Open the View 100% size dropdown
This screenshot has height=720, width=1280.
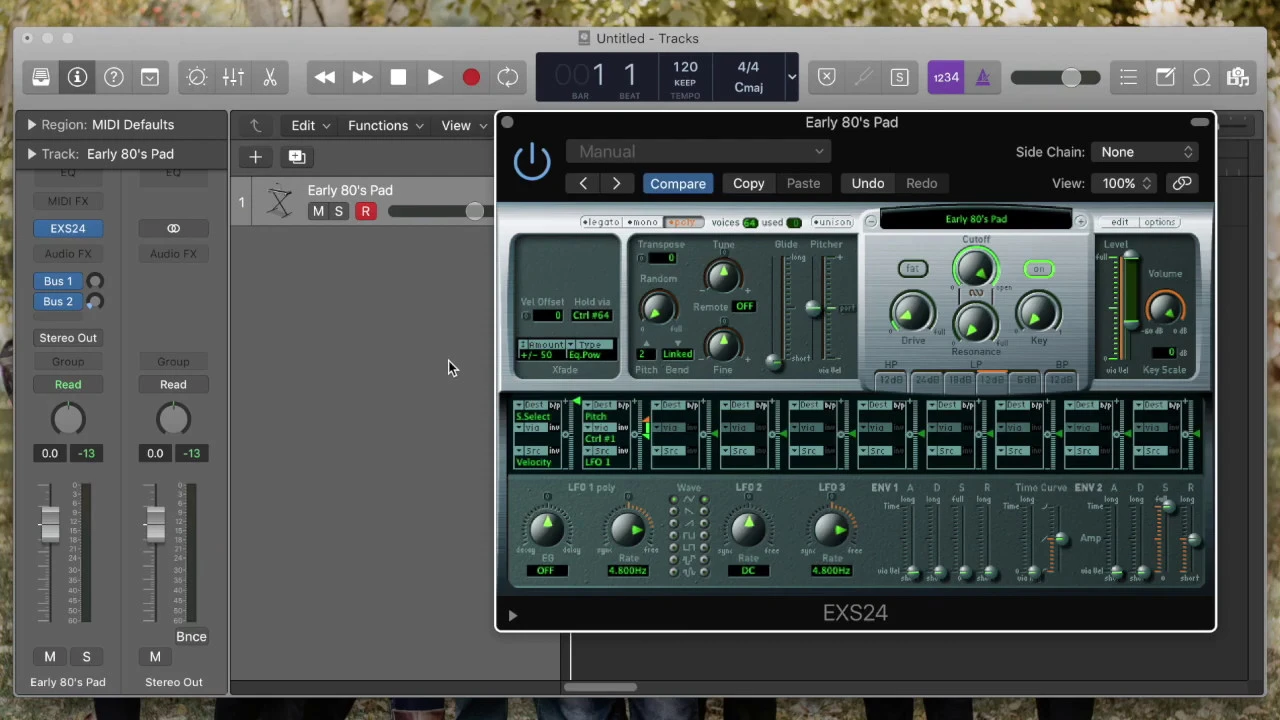tap(1124, 184)
